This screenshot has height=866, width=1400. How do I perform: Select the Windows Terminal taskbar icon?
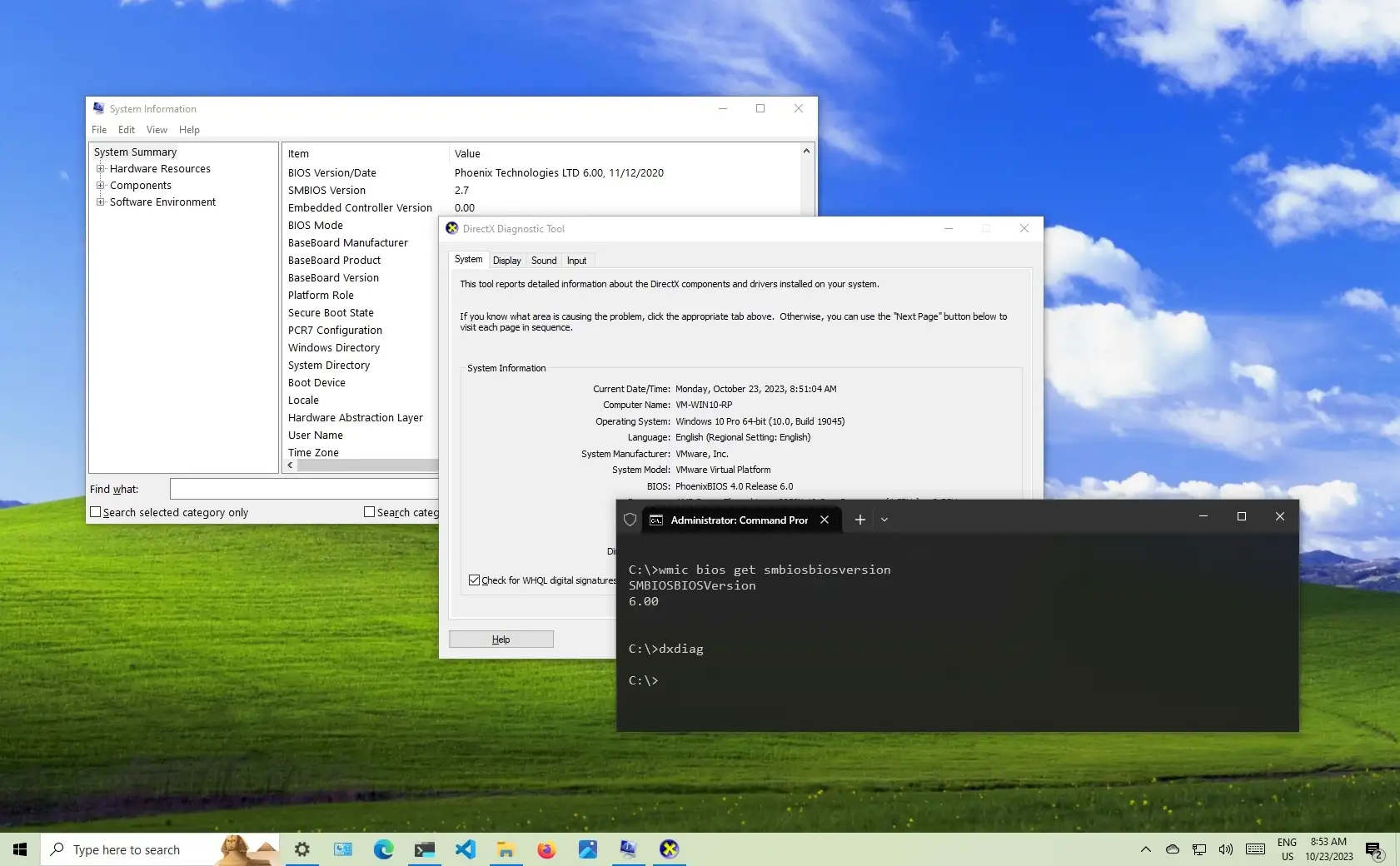coord(425,849)
